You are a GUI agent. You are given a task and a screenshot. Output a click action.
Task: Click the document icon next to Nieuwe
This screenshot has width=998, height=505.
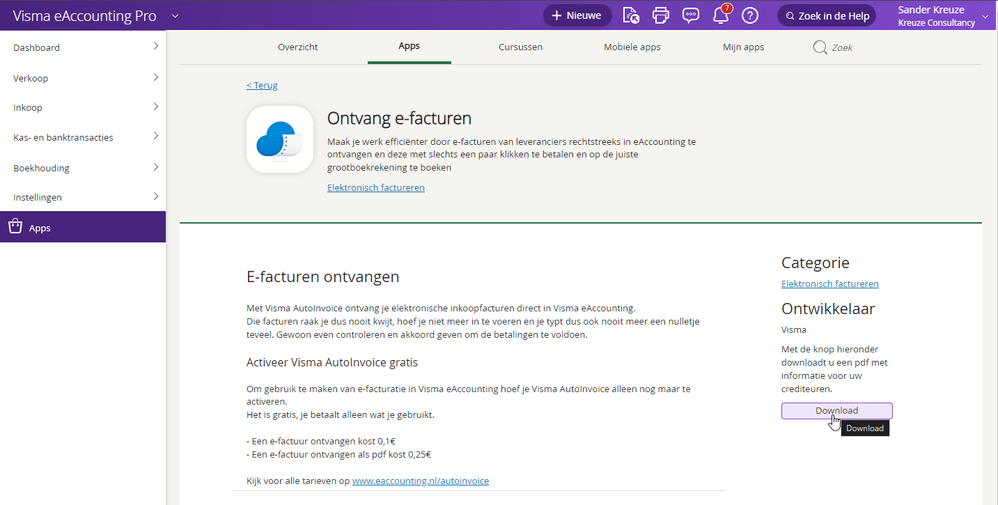pos(631,15)
